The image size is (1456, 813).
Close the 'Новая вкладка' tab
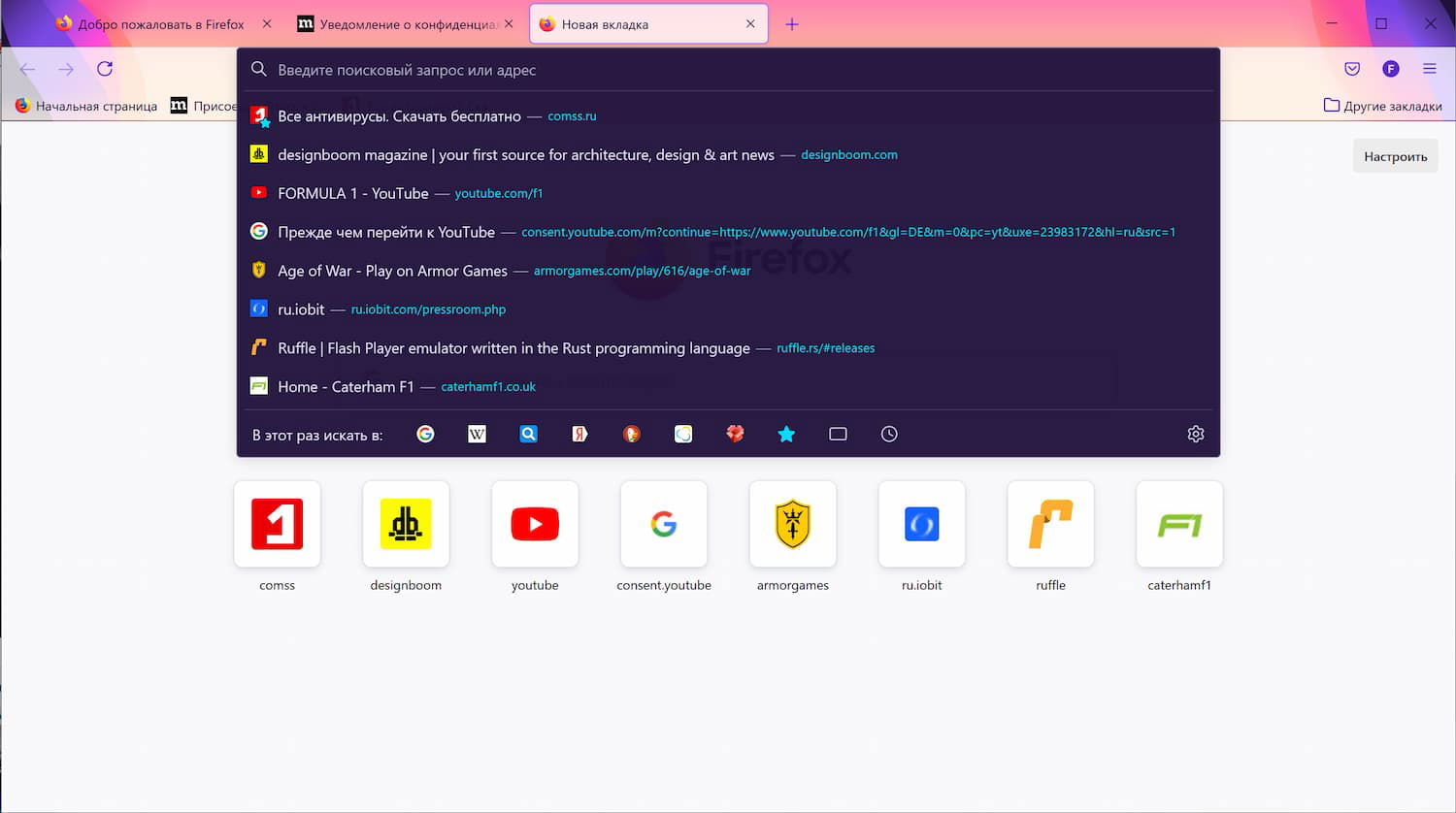coord(750,24)
